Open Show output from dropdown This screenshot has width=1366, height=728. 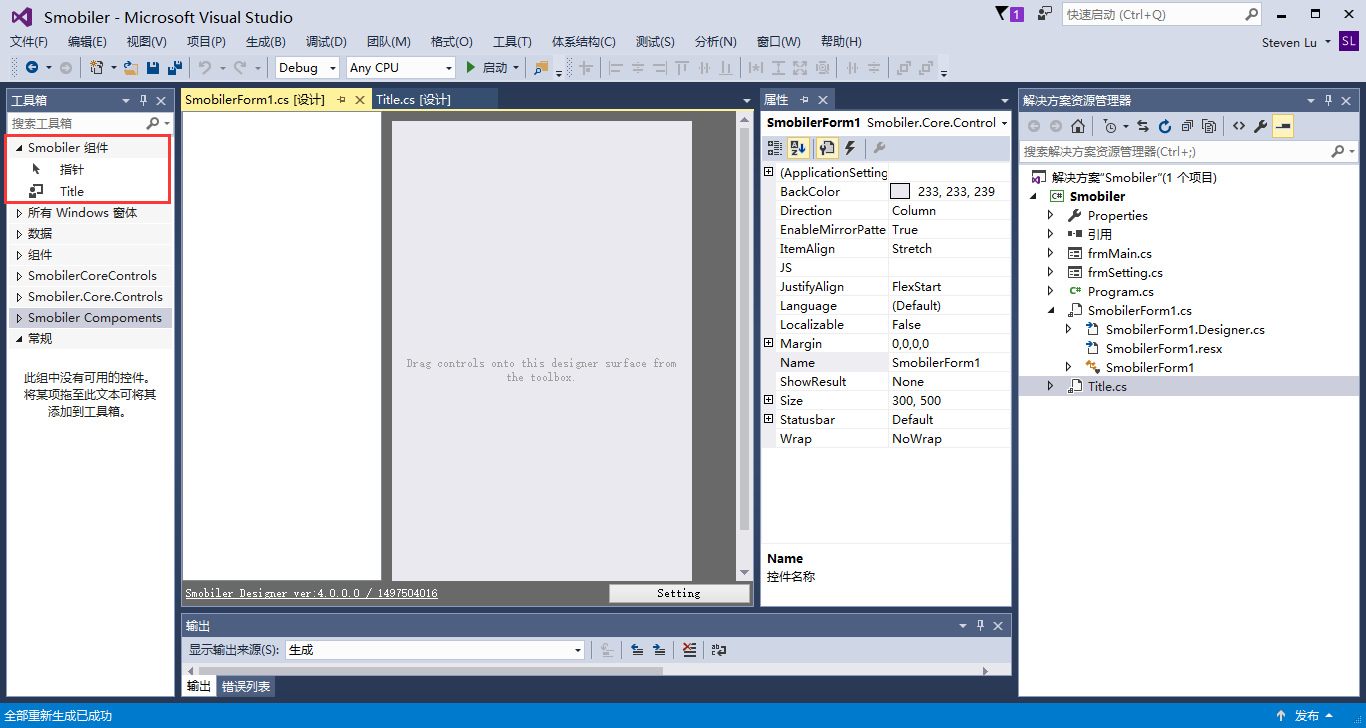(435, 650)
